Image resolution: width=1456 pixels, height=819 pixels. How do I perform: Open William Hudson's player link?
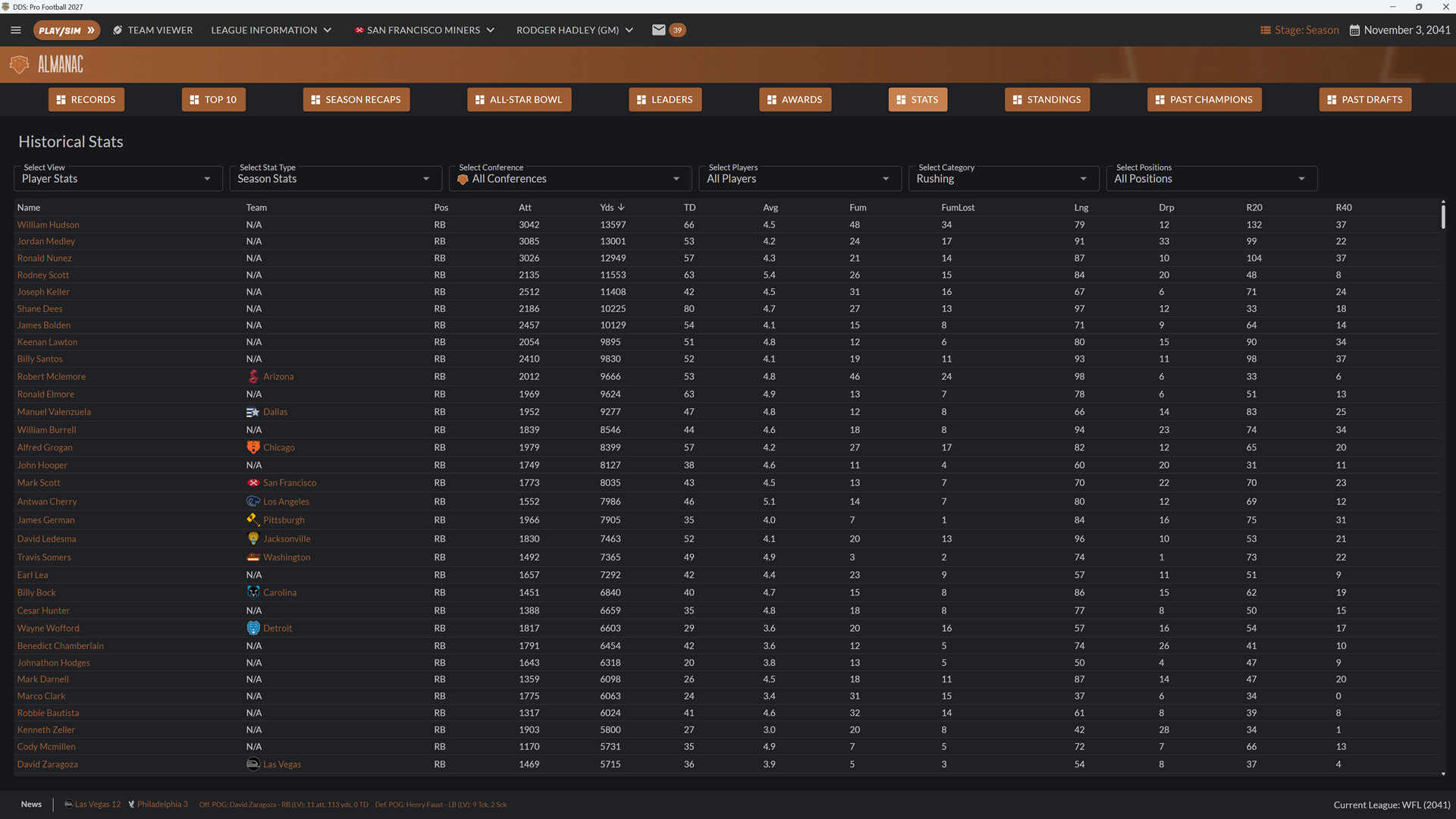(x=49, y=224)
